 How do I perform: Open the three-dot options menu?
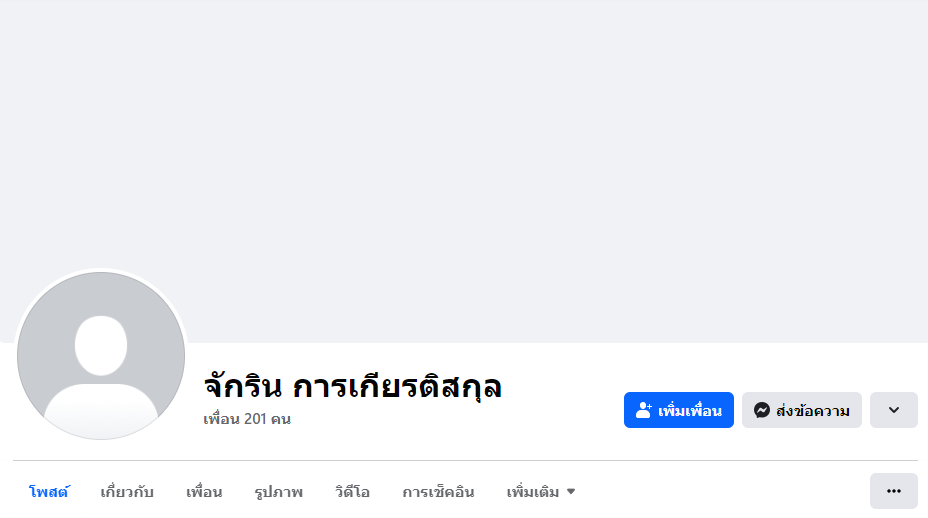(893, 491)
